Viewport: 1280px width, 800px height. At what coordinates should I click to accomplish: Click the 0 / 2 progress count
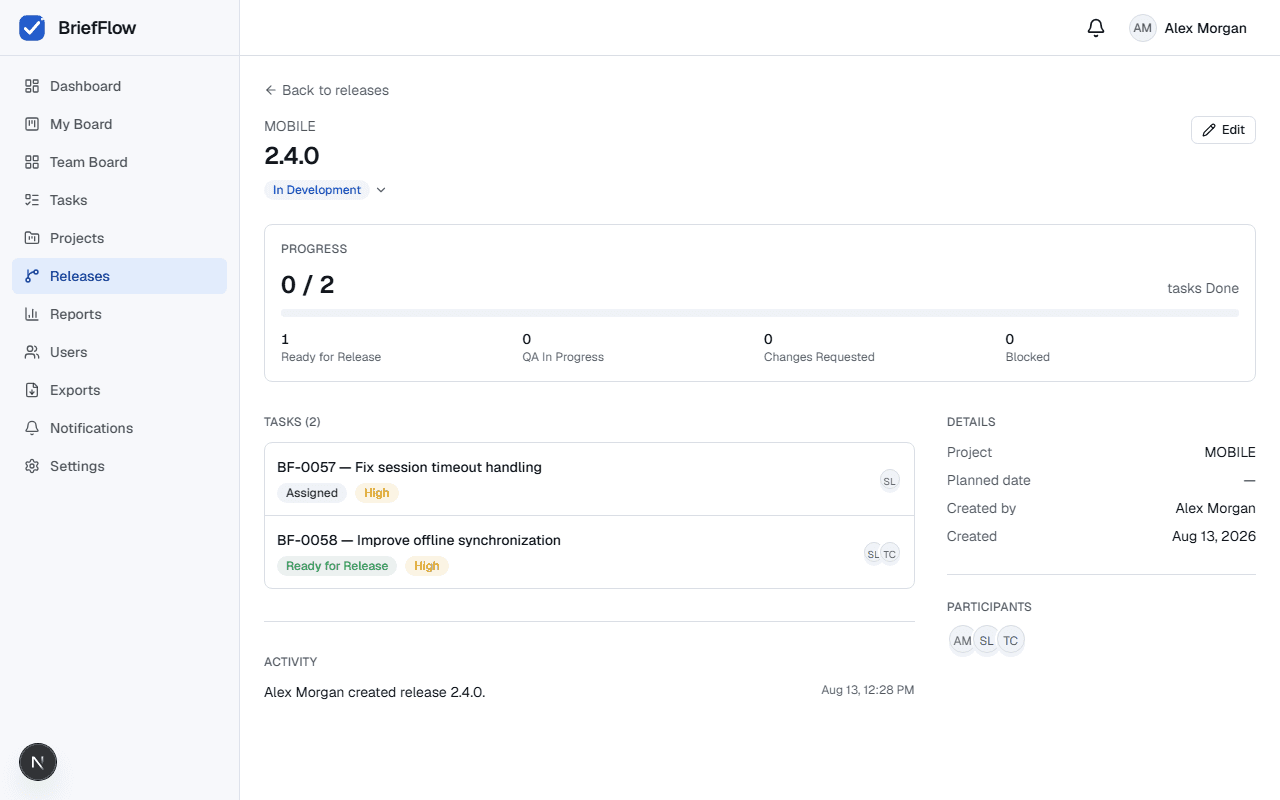point(308,285)
